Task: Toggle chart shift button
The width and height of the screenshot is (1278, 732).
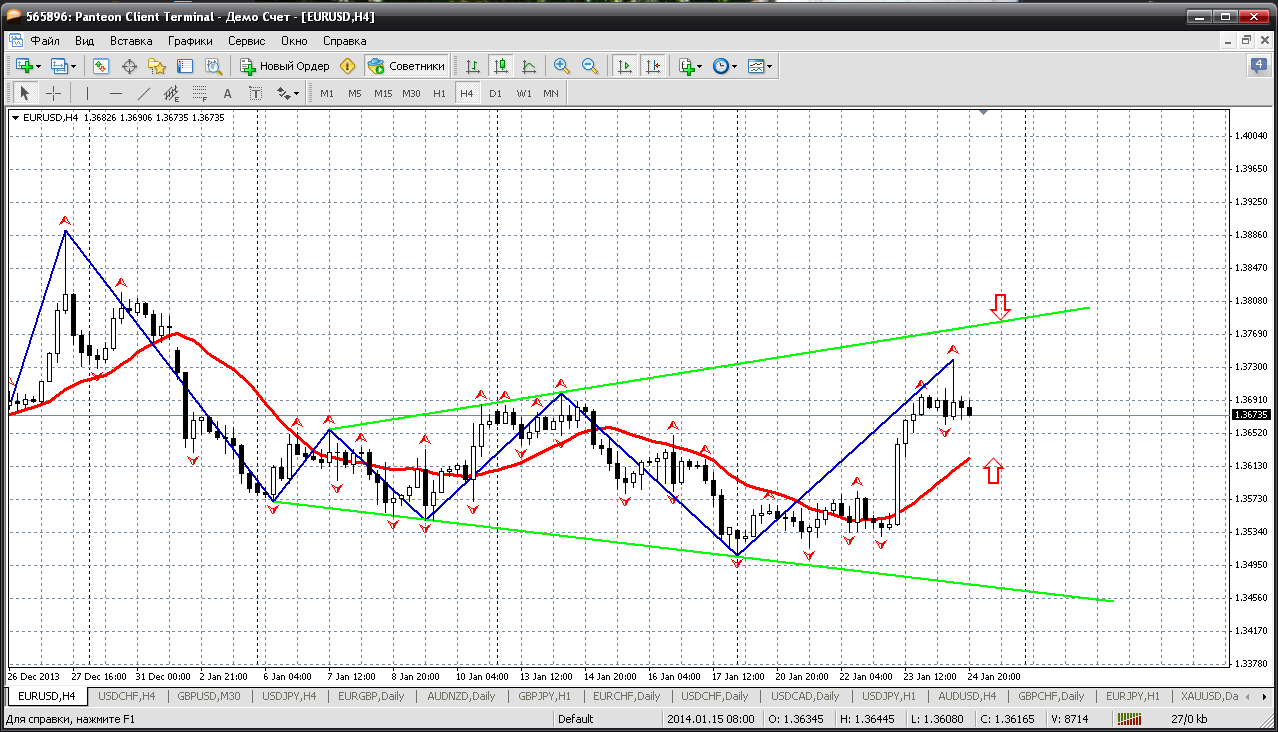Action: tap(653, 66)
